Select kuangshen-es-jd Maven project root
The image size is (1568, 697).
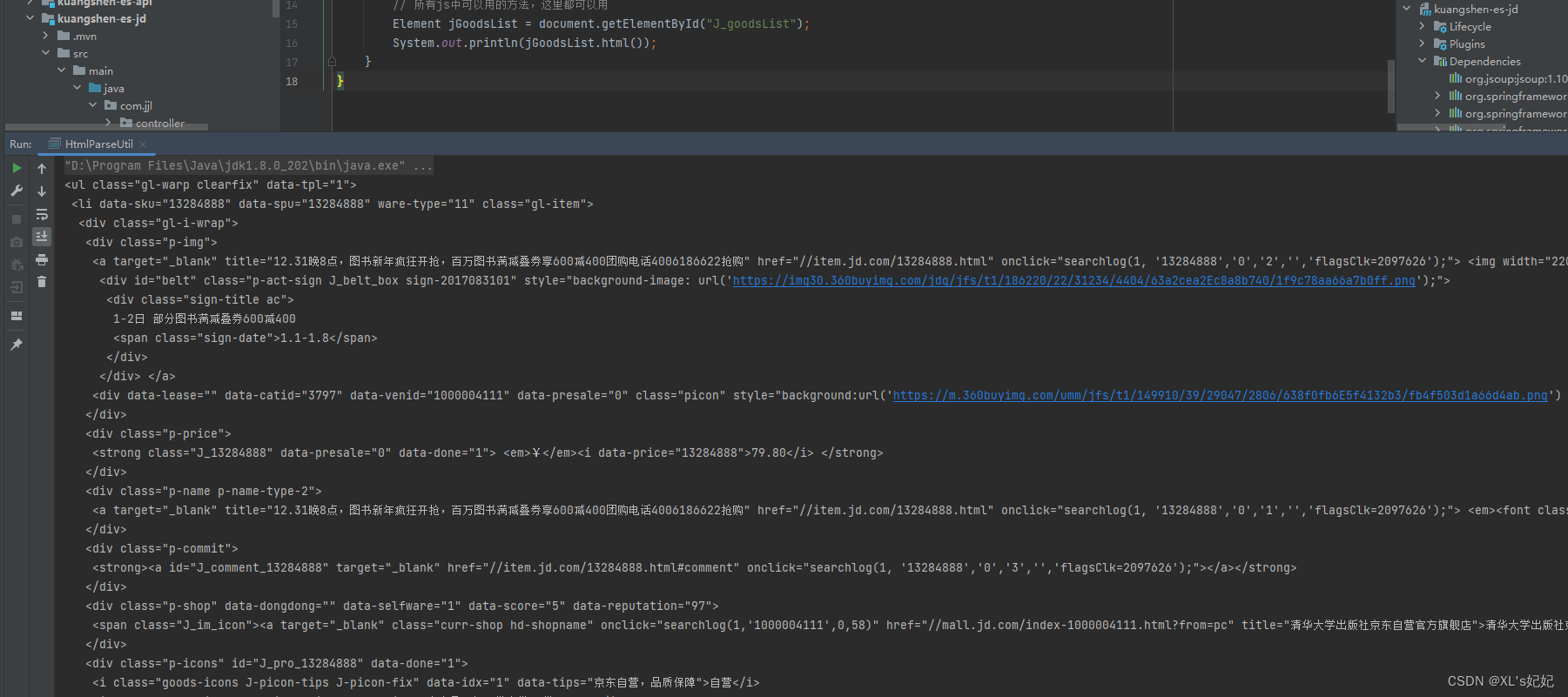[x=1476, y=10]
